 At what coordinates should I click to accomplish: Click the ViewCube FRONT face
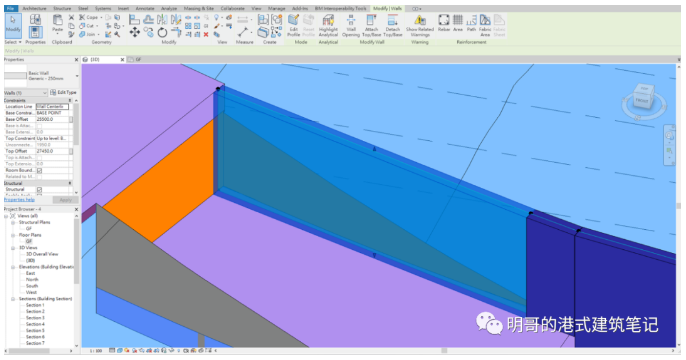click(x=642, y=101)
